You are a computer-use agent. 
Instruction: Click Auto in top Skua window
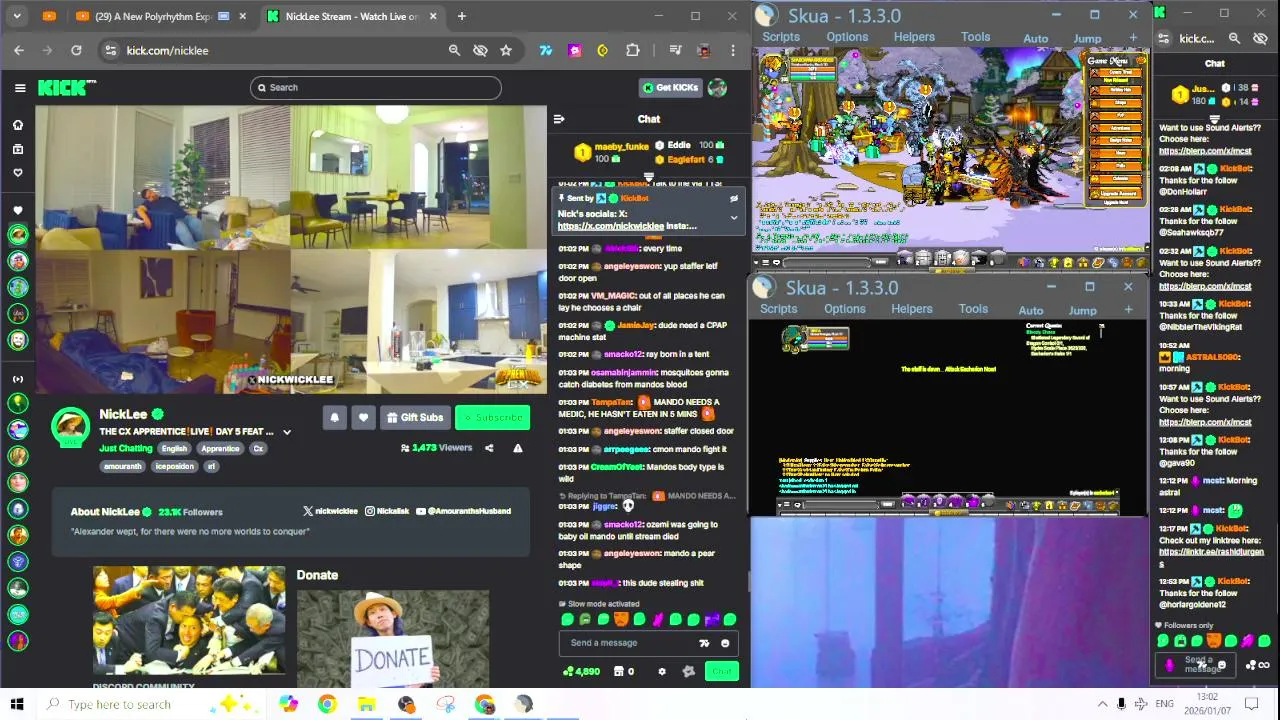coord(1036,38)
